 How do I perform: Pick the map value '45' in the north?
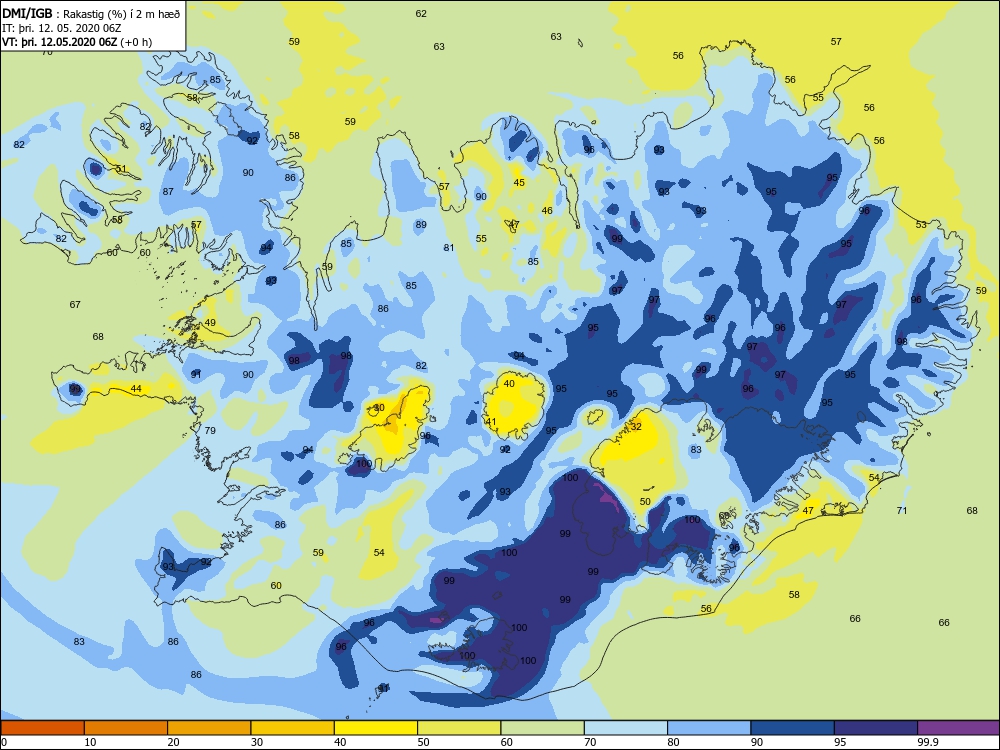519,182
